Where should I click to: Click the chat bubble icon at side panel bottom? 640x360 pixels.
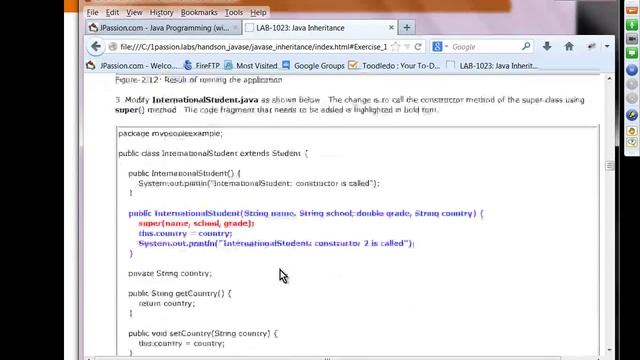[x=632, y=143]
